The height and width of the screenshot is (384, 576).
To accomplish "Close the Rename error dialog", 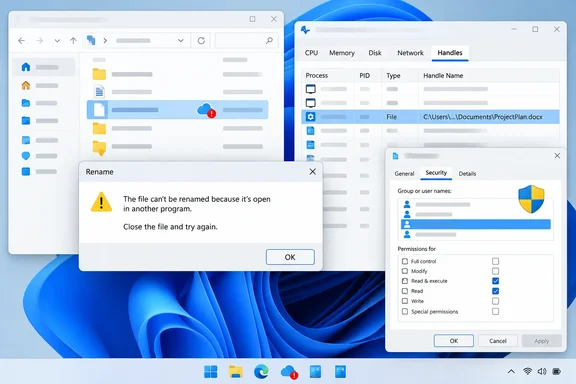I will click(x=312, y=172).
